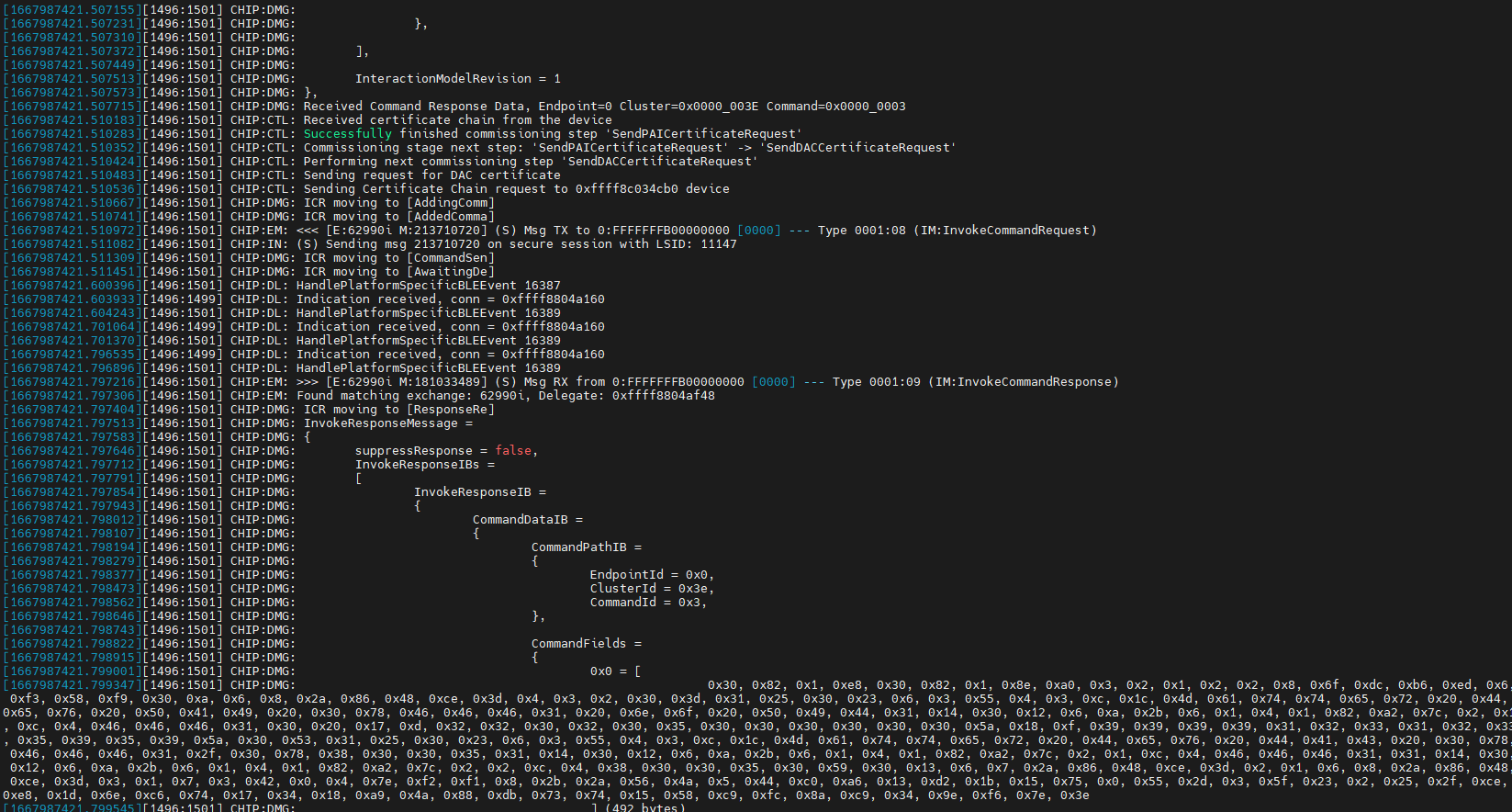
Task: Click 'ICR moving to [AddingComm]'
Action: click(x=399, y=203)
